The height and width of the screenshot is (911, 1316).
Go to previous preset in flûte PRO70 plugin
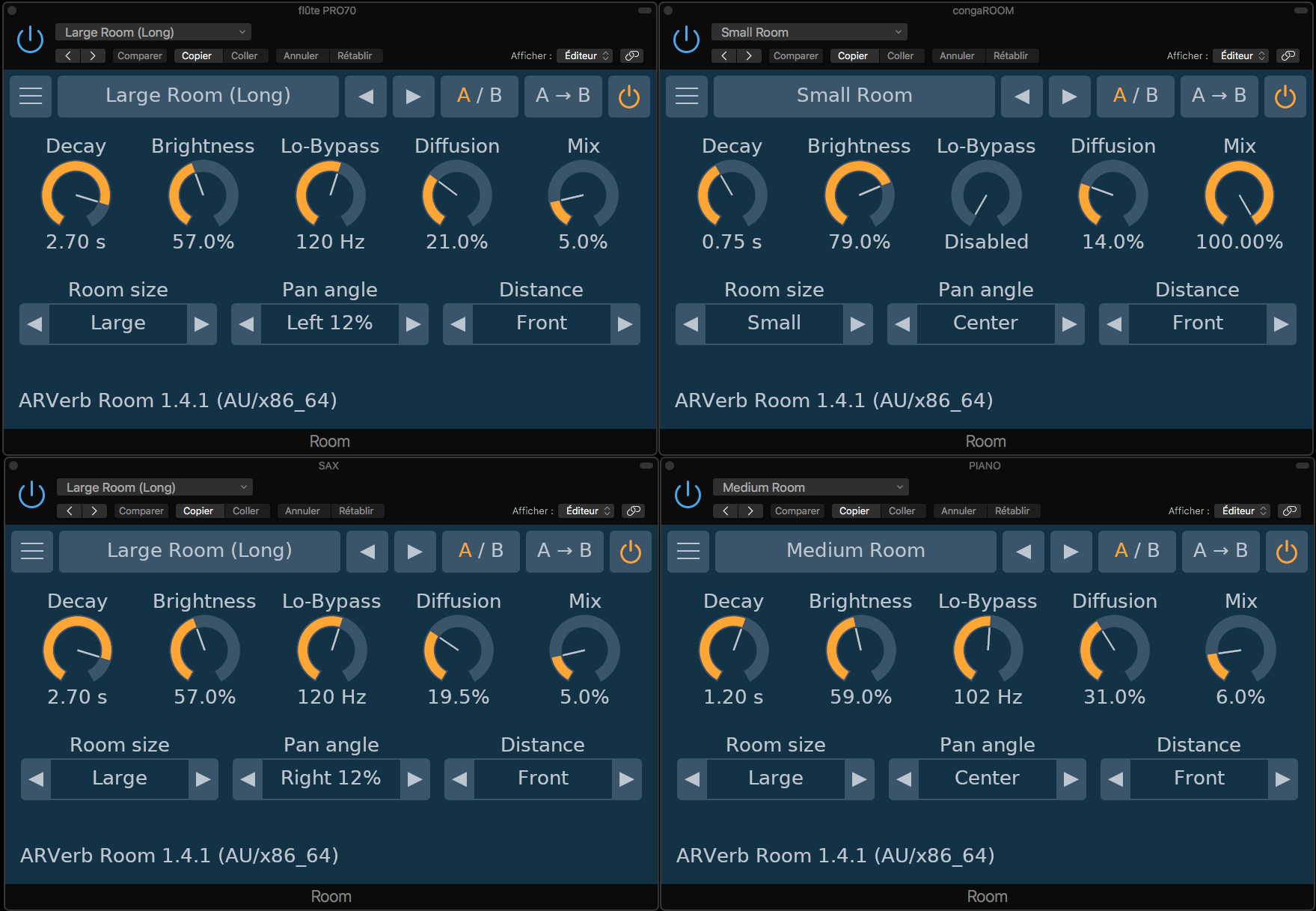click(366, 96)
